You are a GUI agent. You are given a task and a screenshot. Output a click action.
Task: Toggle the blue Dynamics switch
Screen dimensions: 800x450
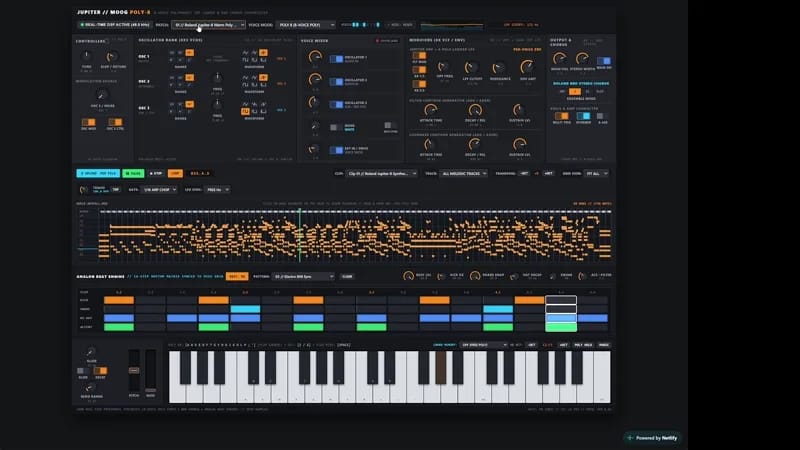tap(583, 116)
